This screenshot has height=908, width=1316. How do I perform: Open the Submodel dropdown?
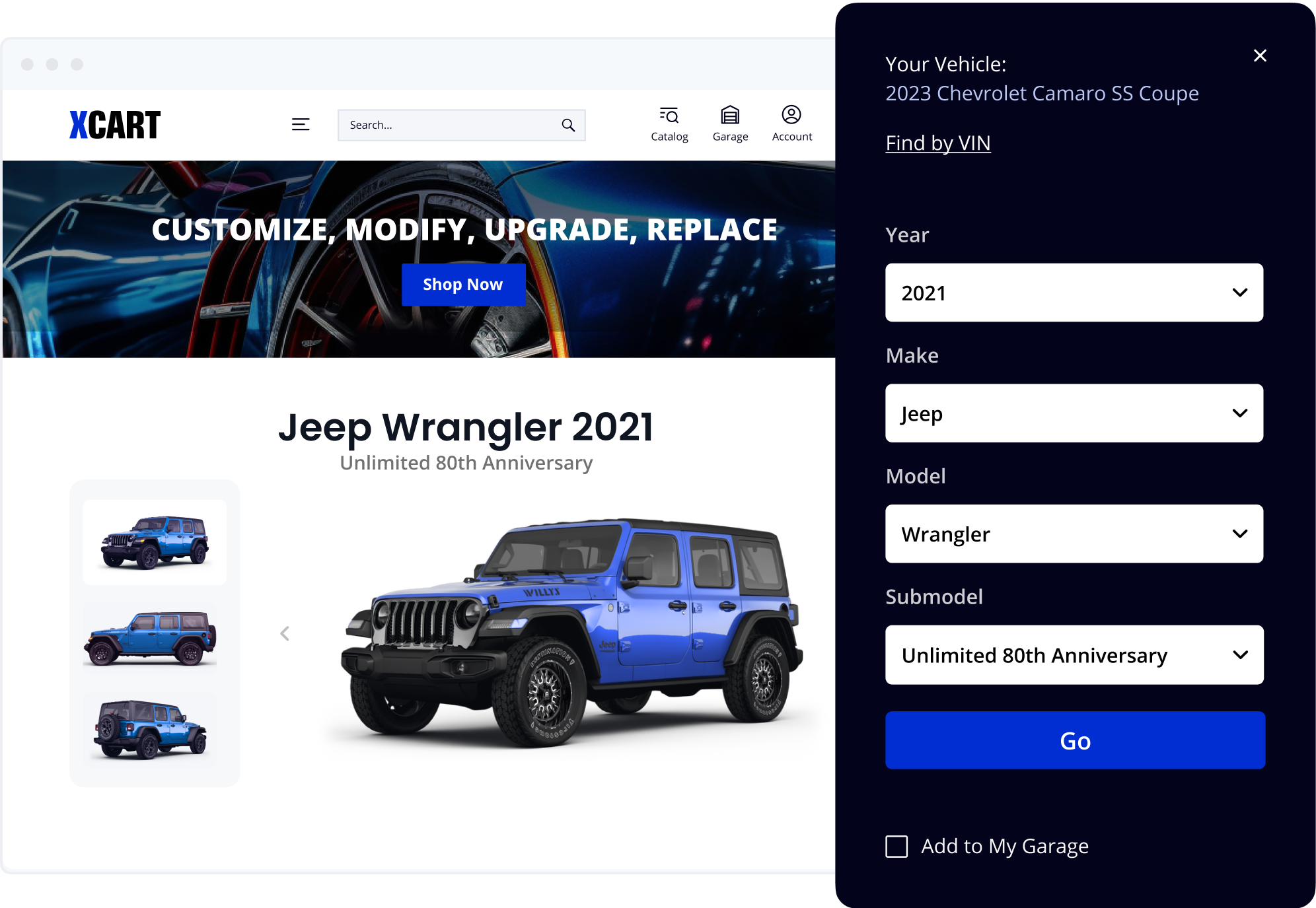click(1074, 654)
